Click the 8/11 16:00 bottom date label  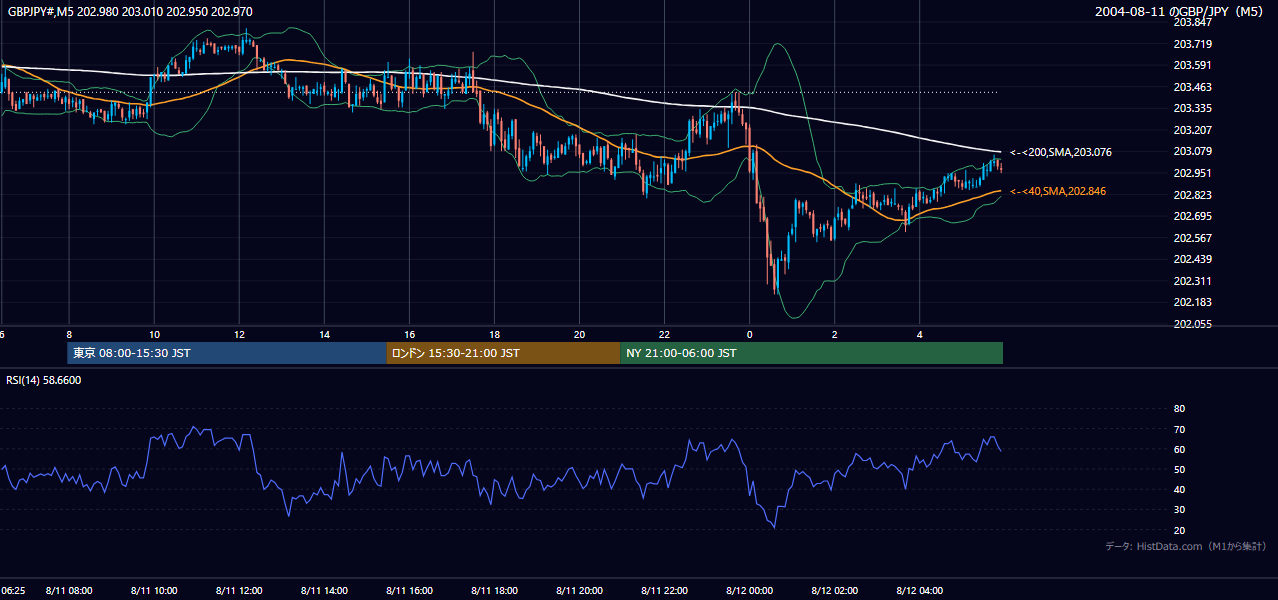pyautogui.click(x=409, y=591)
